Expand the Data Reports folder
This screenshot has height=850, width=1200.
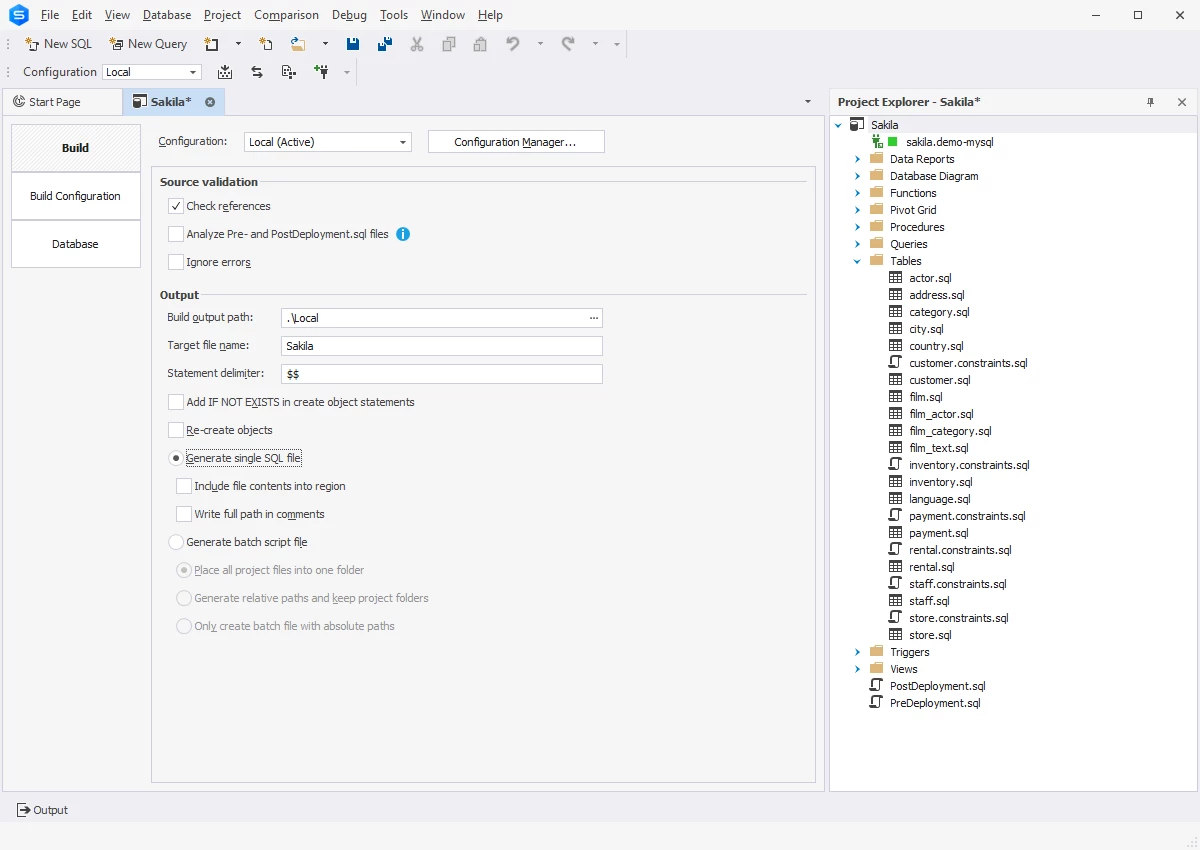pos(857,159)
